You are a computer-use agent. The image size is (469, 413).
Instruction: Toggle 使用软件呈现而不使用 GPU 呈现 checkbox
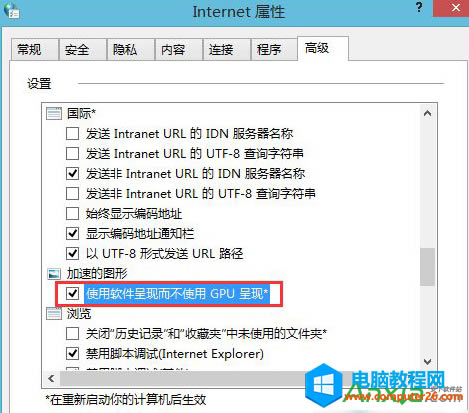click(x=73, y=294)
